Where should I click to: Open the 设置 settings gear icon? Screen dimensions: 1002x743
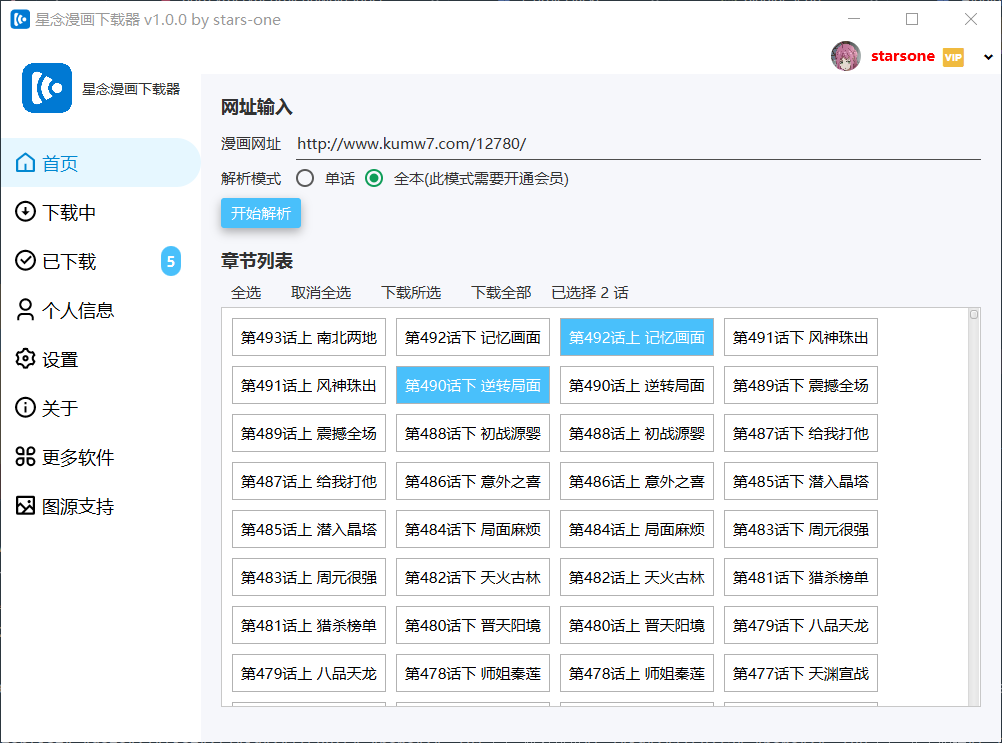click(25, 358)
